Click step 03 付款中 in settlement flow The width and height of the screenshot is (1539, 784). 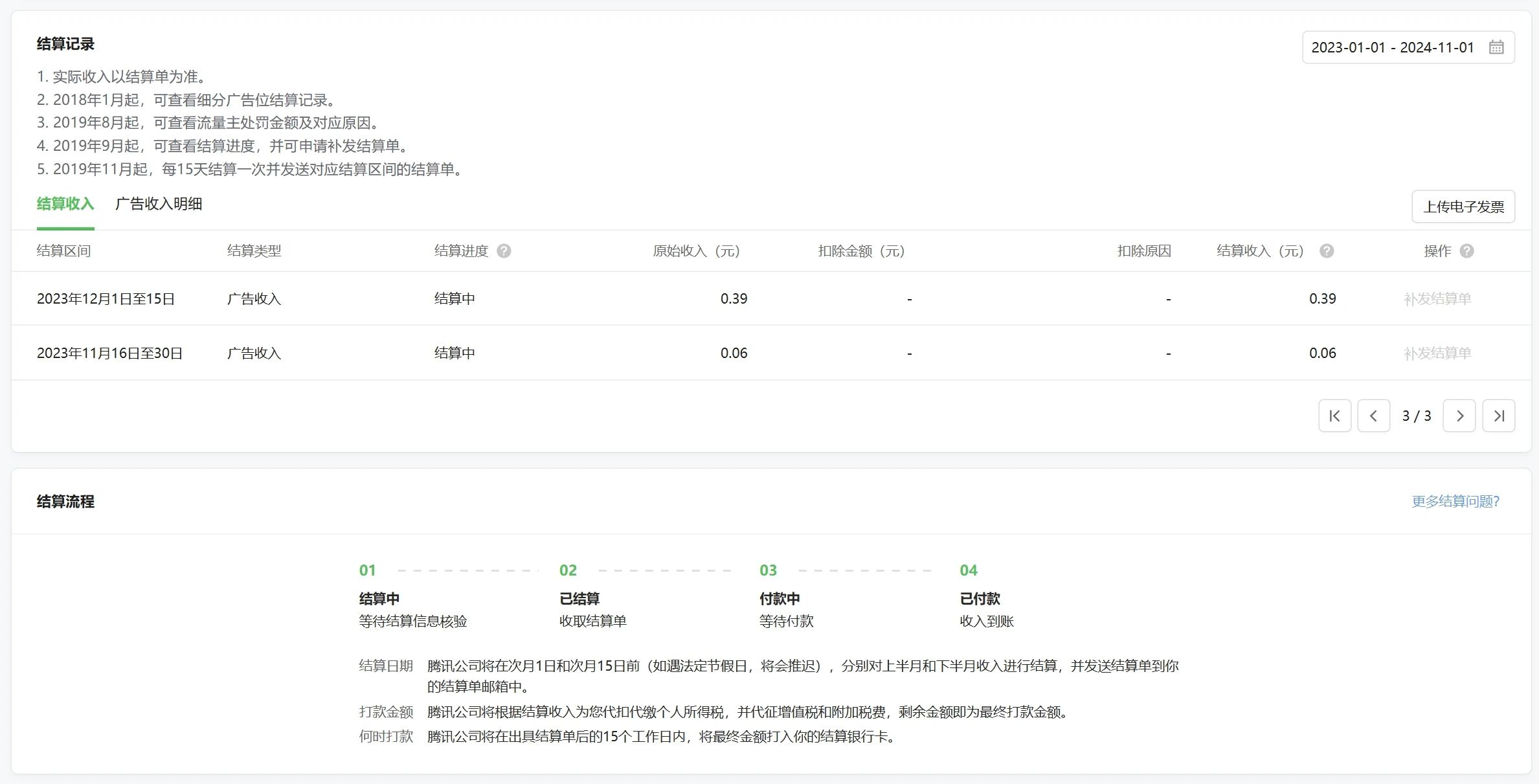pos(780,598)
